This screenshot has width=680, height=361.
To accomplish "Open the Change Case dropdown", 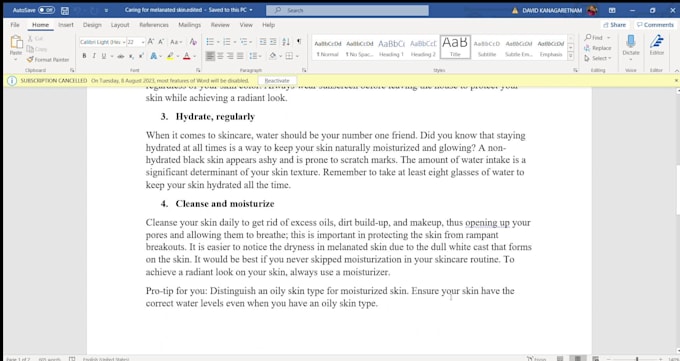I will pos(177,42).
